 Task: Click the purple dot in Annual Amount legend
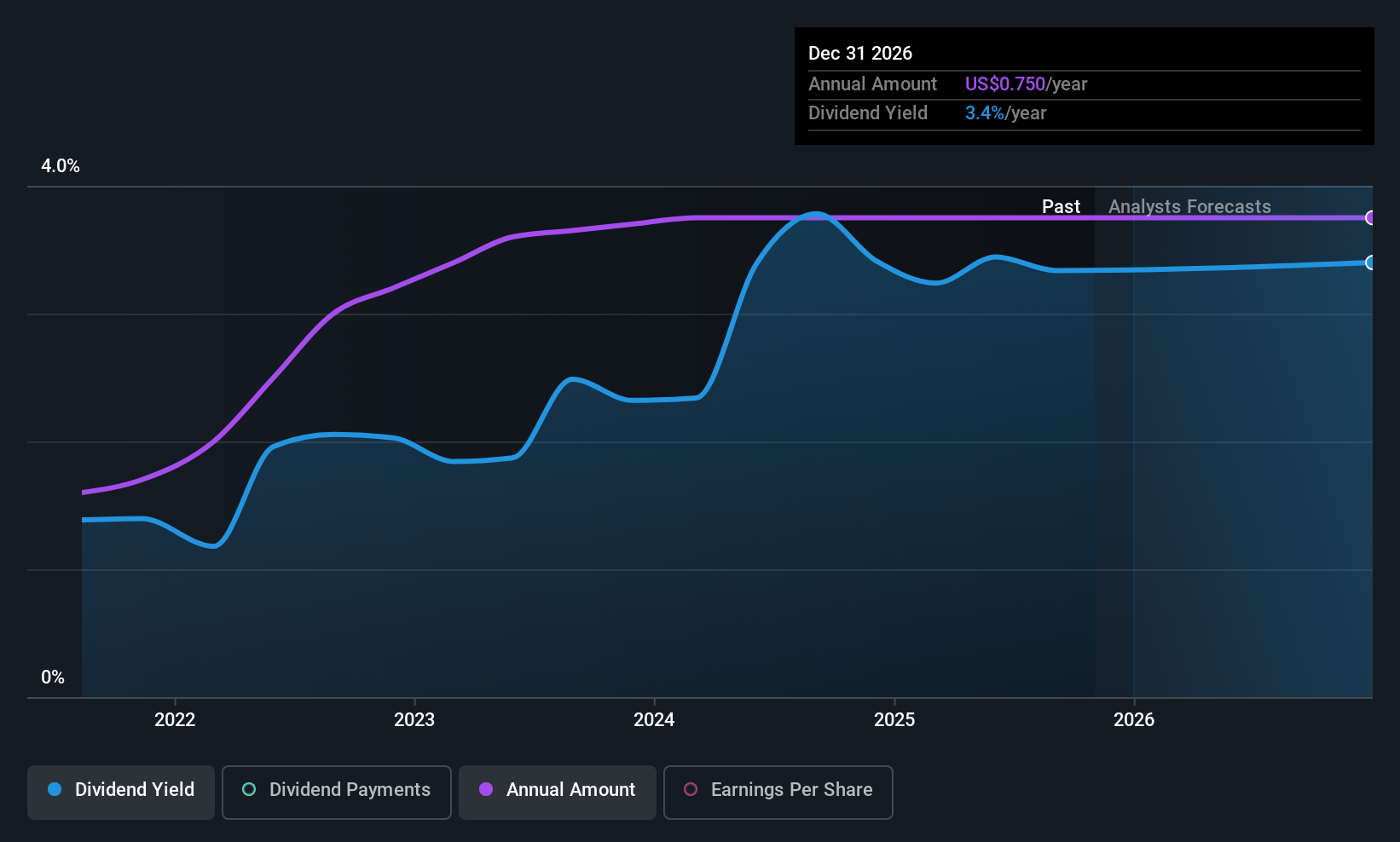point(486,790)
